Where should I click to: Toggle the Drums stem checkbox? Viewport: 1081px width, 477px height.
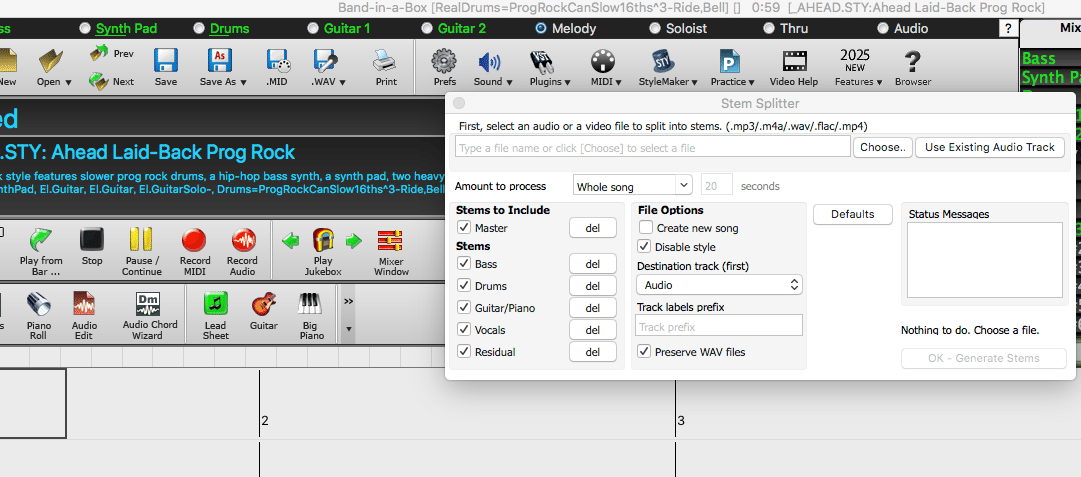[463, 285]
